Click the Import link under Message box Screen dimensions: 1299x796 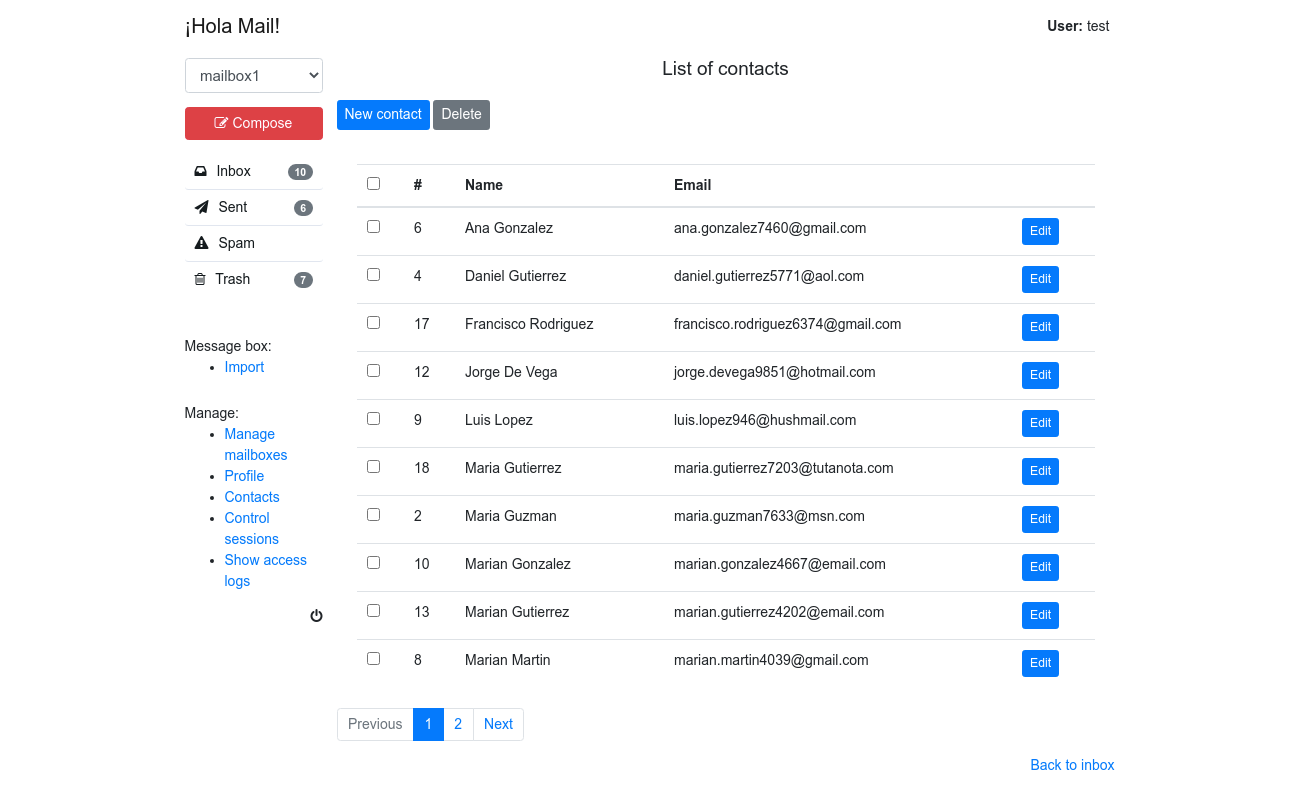click(x=244, y=367)
